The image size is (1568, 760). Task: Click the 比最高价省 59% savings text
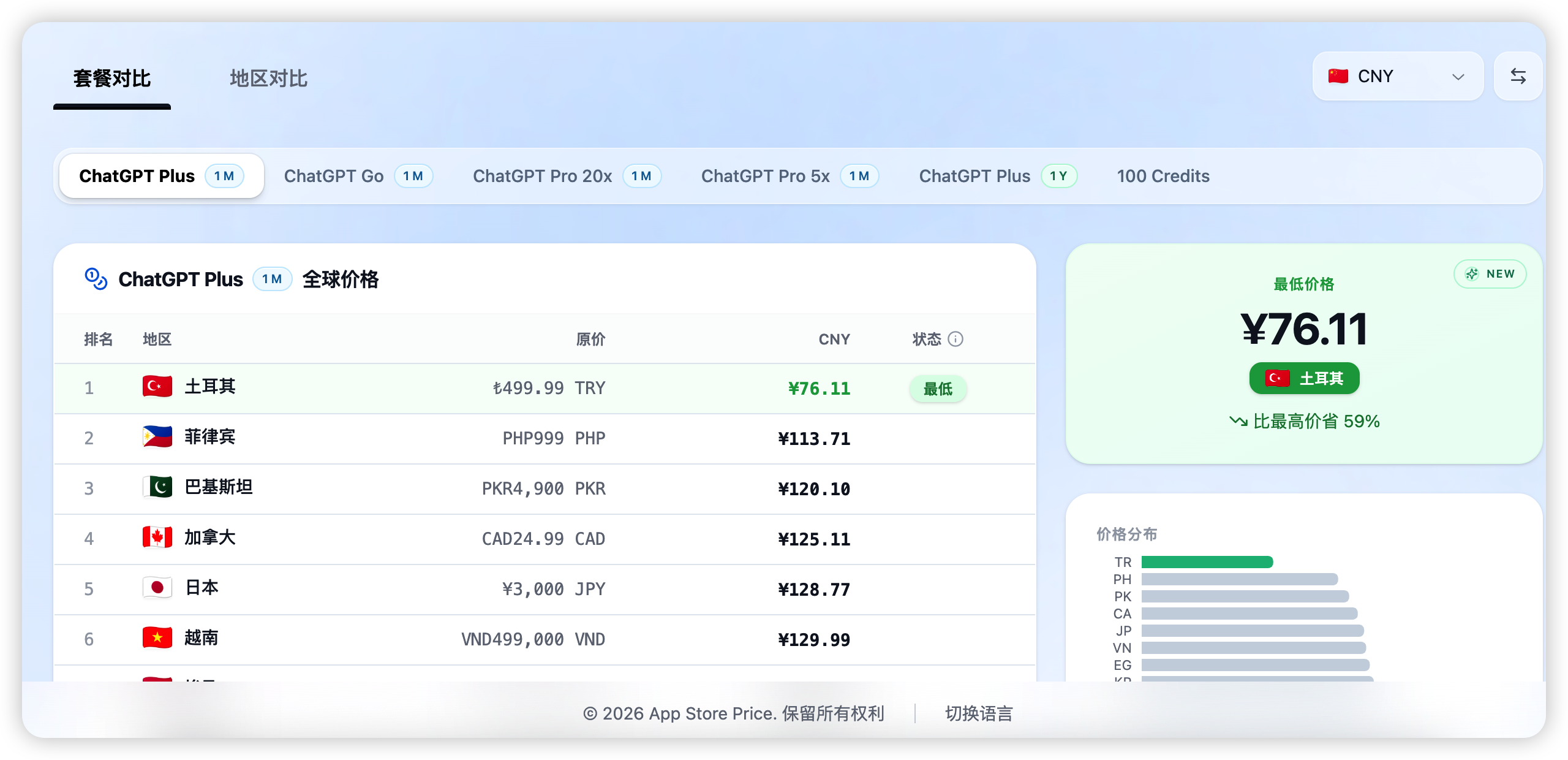coord(1316,421)
